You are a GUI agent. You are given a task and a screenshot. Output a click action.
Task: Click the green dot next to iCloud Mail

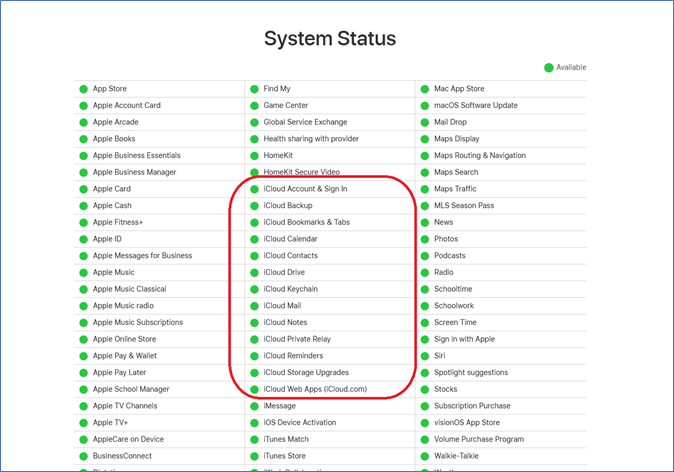(x=255, y=306)
